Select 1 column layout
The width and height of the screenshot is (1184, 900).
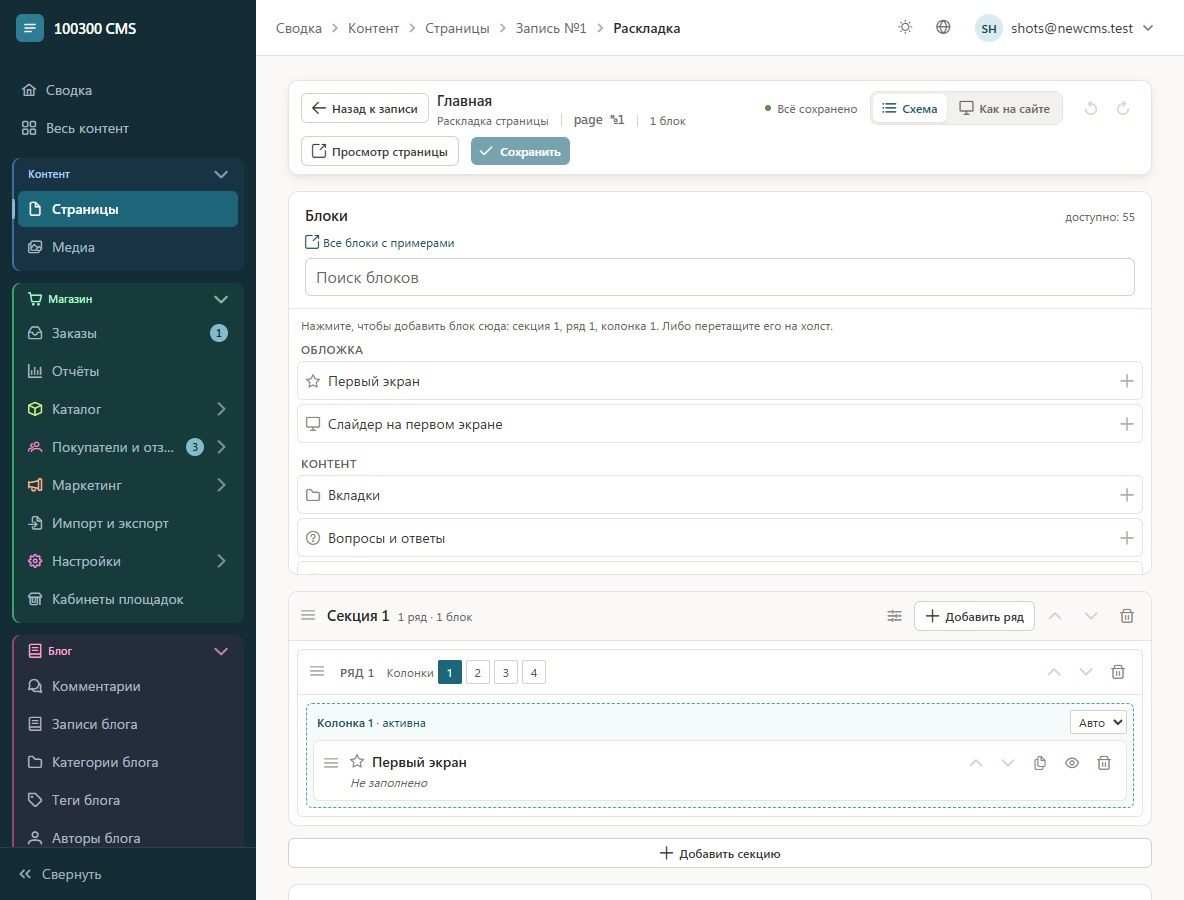[449, 673]
